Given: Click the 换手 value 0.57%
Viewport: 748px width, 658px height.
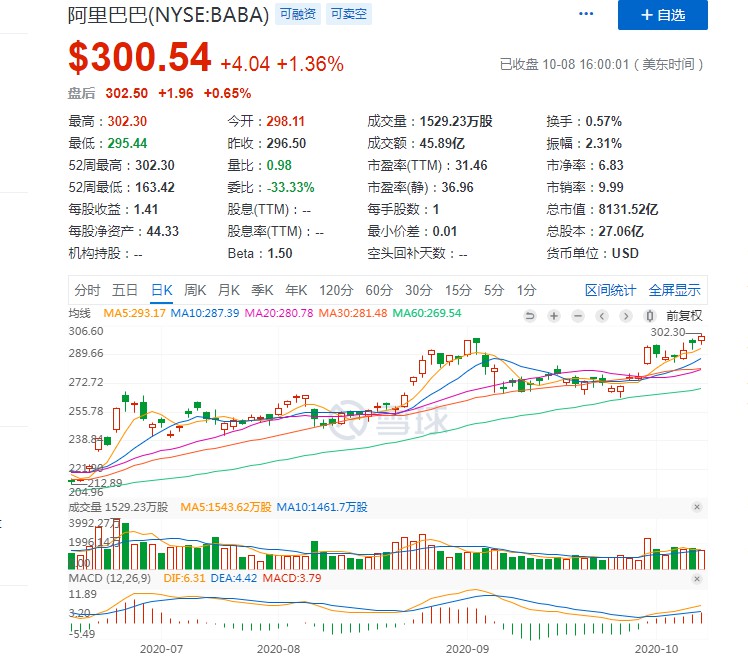Looking at the screenshot, I should (x=603, y=121).
